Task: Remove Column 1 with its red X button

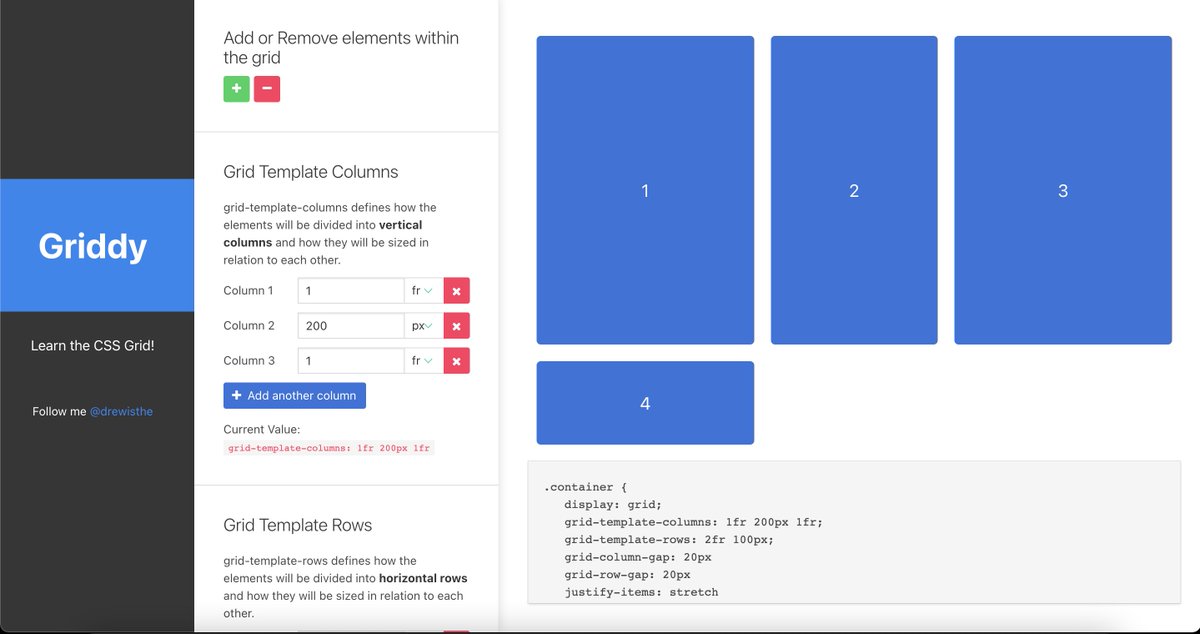Action: click(457, 291)
